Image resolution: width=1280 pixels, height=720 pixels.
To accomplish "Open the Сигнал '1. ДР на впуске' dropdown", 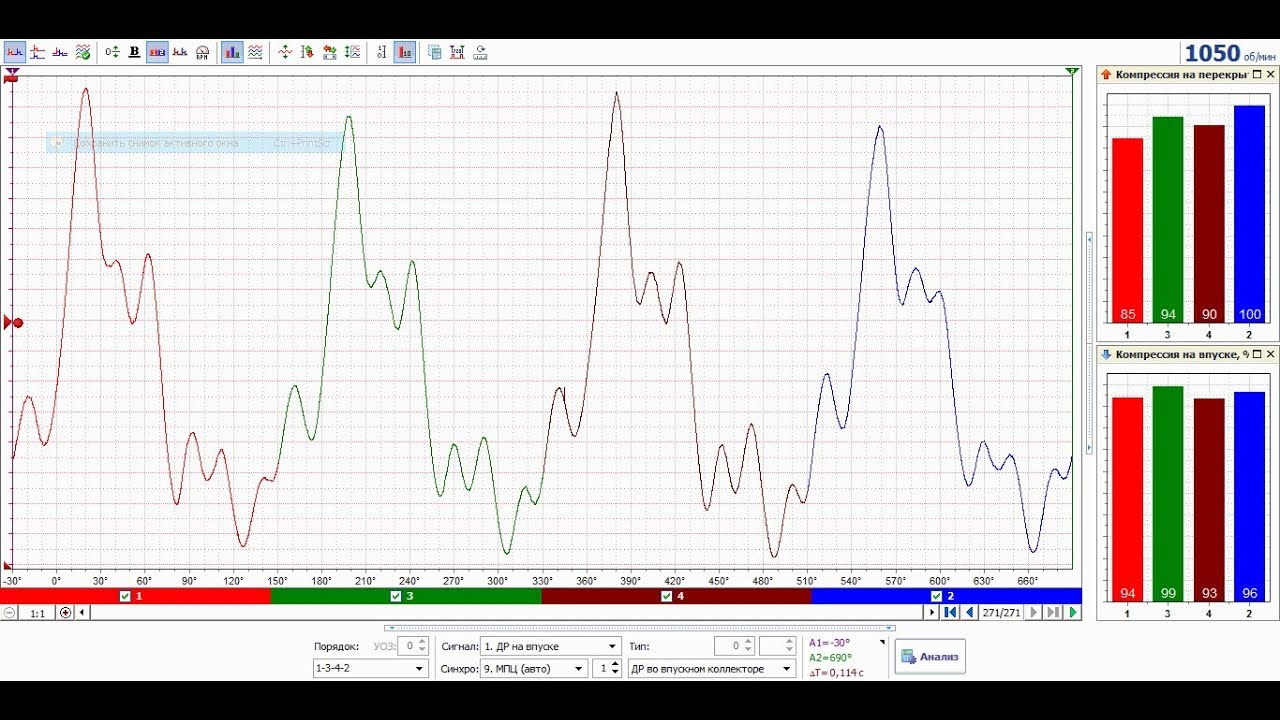I will (550, 647).
